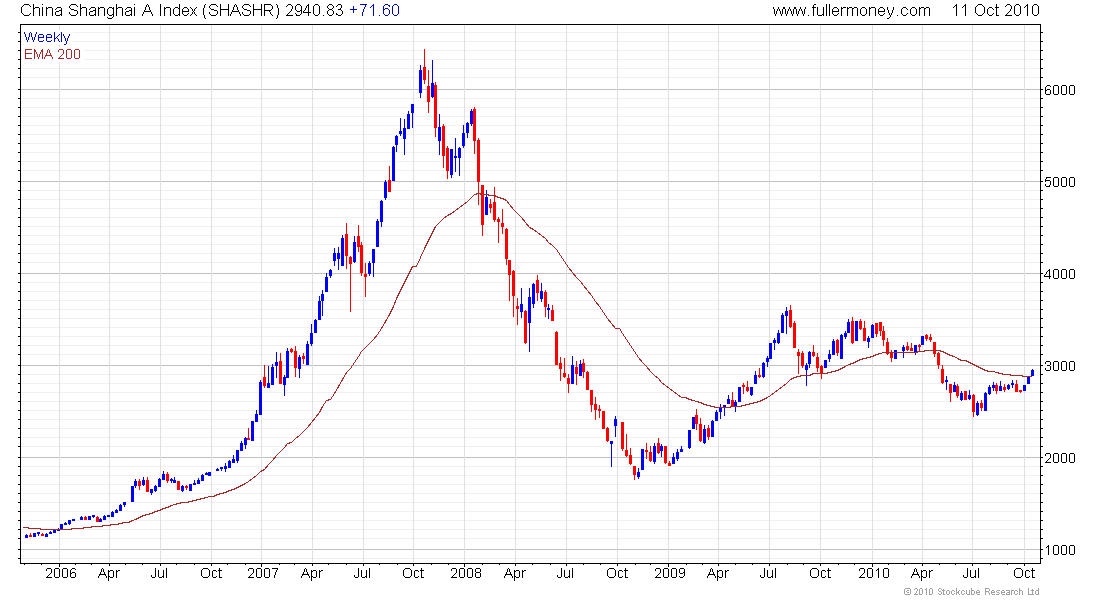Image resolution: width=1100 pixels, height=600 pixels.
Task: Click the 'Apr' label after 2009
Action: coord(718,573)
